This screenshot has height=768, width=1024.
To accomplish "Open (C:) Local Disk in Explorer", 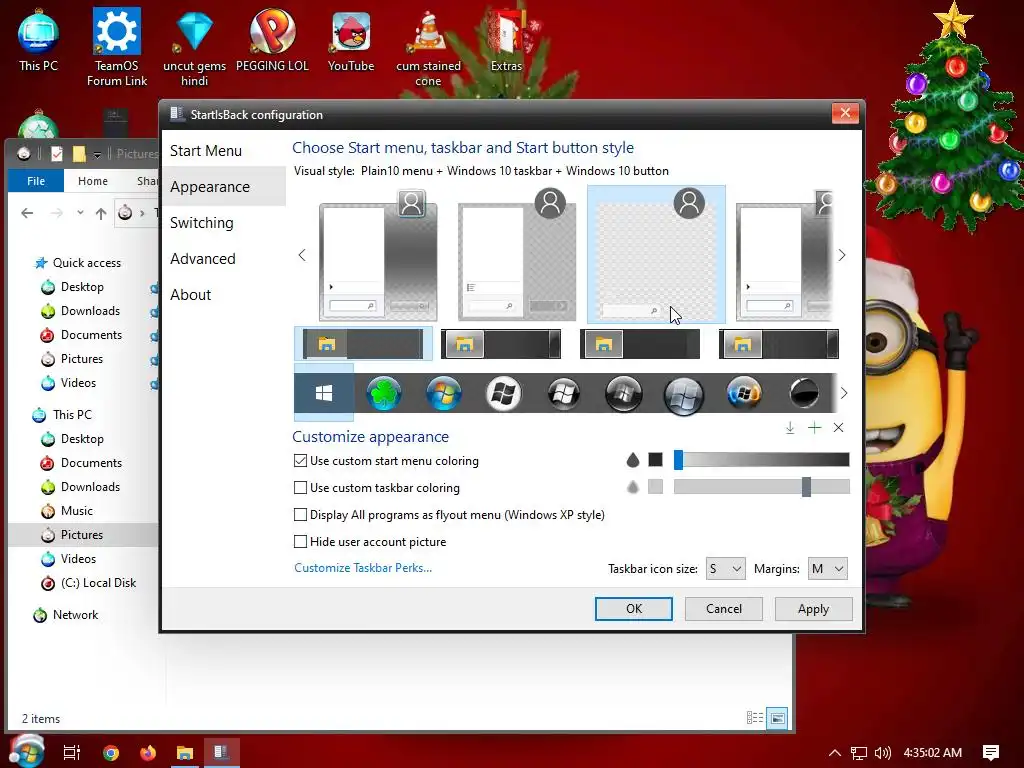I will pos(98,583).
